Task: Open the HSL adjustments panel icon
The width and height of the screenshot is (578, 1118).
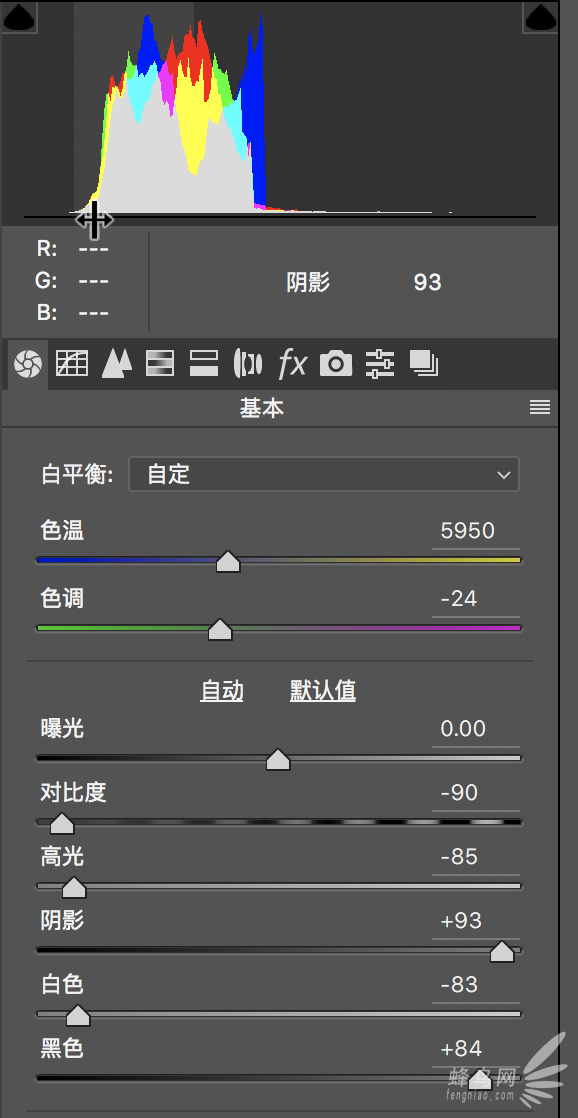Action: (x=160, y=364)
